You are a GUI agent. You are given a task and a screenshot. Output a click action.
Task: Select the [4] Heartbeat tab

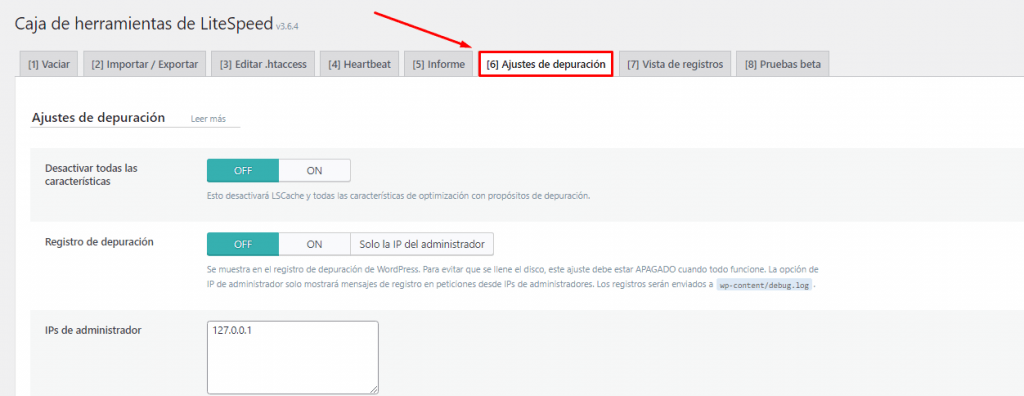[x=359, y=65]
